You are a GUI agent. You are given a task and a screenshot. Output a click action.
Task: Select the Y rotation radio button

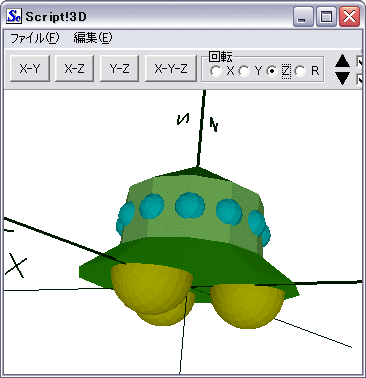[x=244, y=71]
